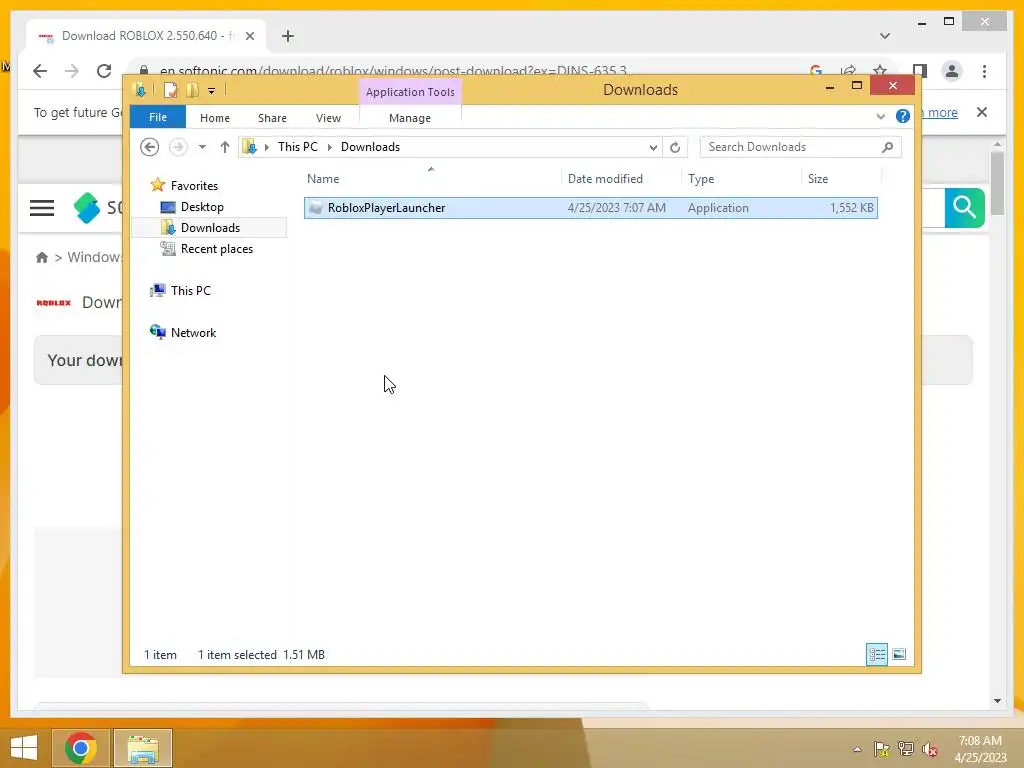This screenshot has width=1024, height=768.
Task: Select This PC in navigation pane
Action: [190, 291]
